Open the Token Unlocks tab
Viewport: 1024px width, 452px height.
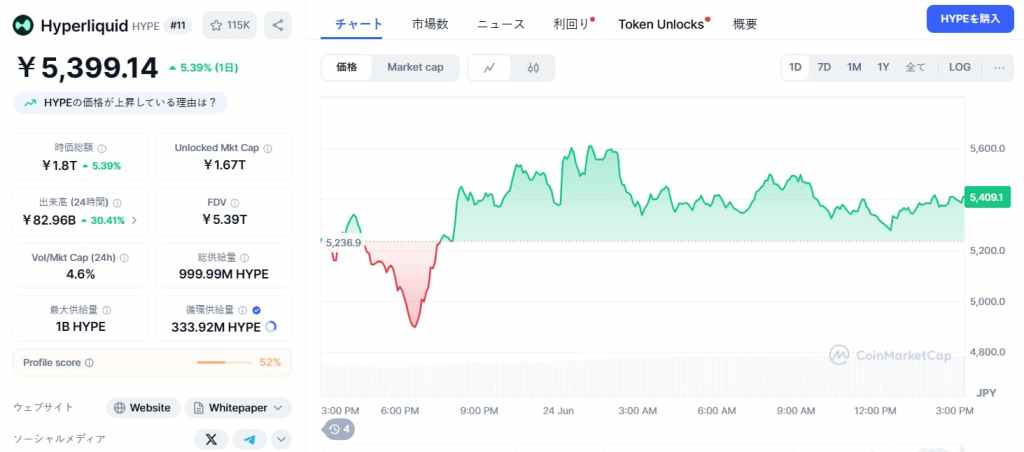point(661,25)
